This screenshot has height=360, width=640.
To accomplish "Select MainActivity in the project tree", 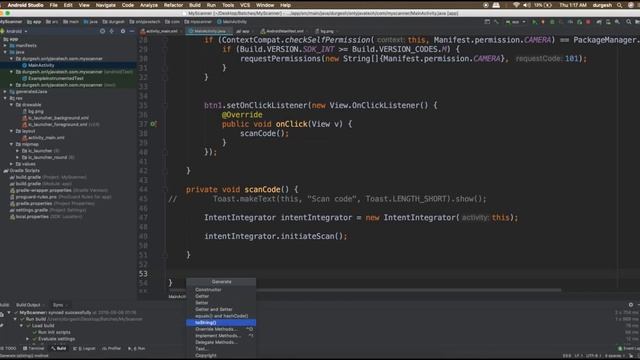I will [41, 65].
